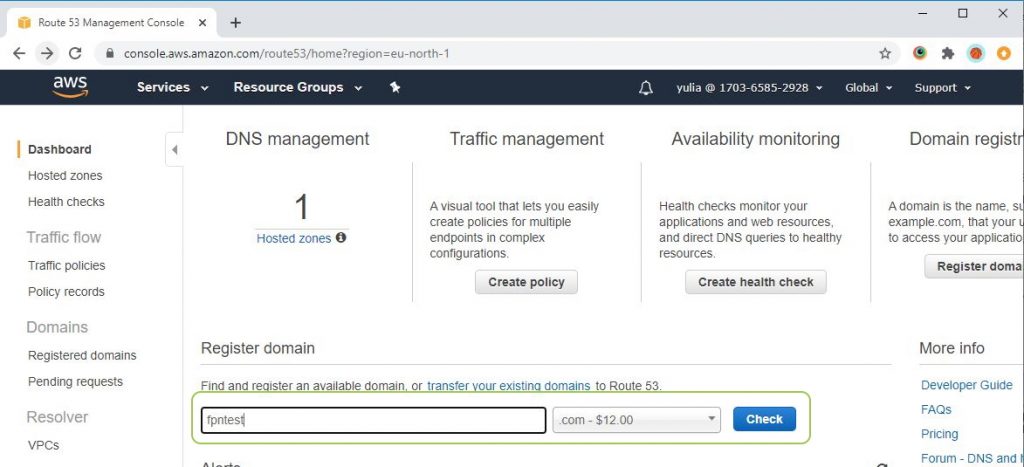Screen dimensions: 1024x467
Task: Click the site lock icon in address bar
Action: coord(109,54)
